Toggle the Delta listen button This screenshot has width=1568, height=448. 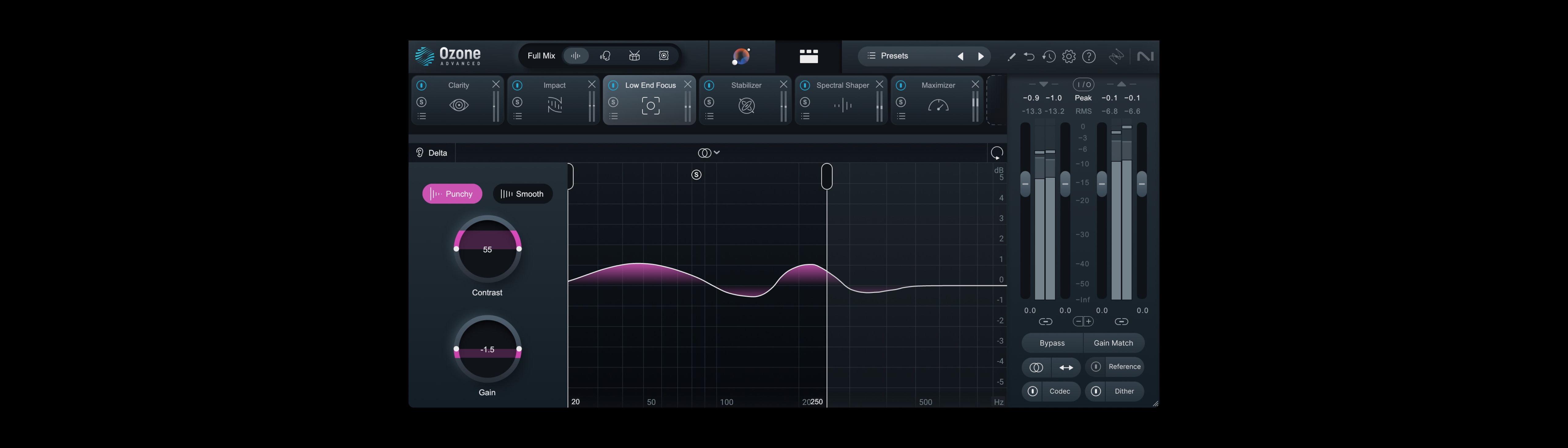432,153
